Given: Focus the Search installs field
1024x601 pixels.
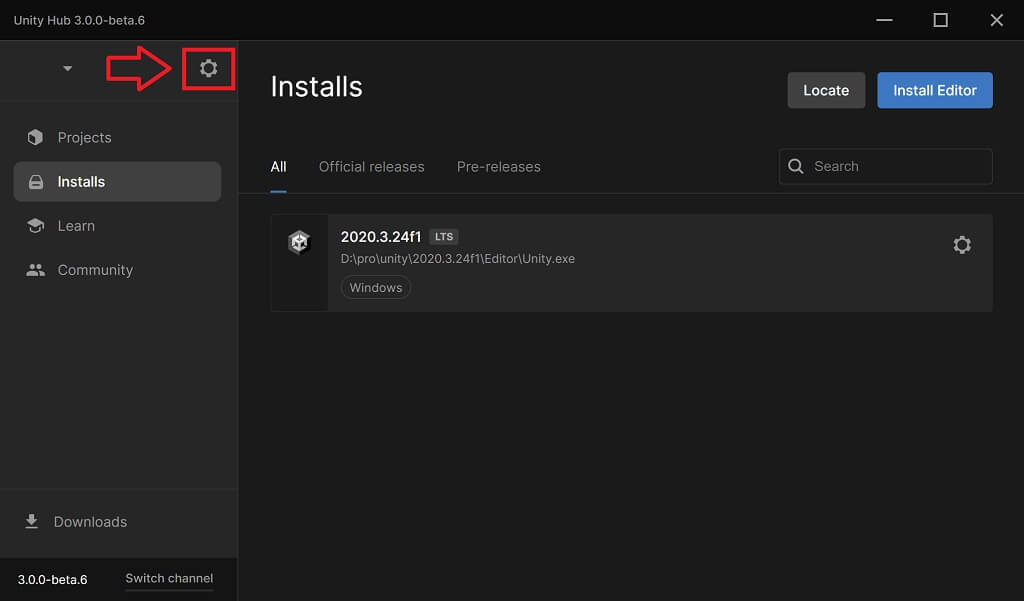Looking at the screenshot, I should click(x=886, y=166).
